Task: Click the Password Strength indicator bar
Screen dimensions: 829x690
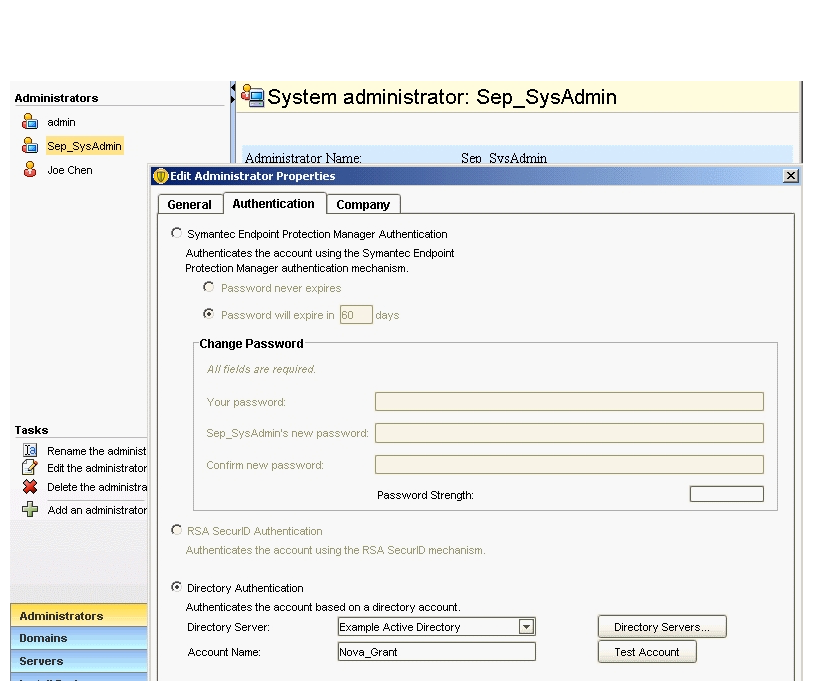Action: click(727, 494)
